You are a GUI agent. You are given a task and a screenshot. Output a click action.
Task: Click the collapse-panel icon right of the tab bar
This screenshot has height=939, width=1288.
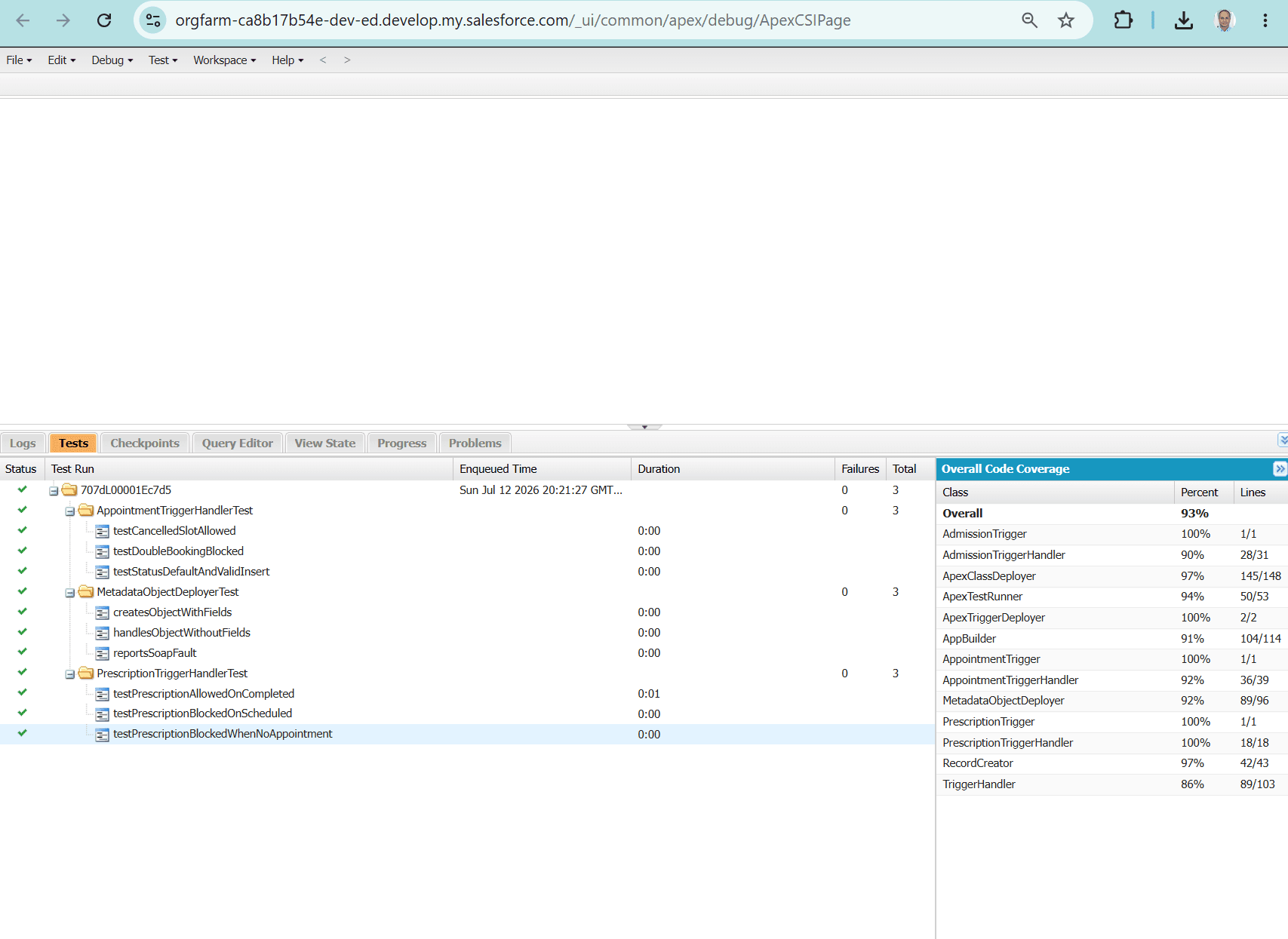pyautogui.click(x=1283, y=440)
